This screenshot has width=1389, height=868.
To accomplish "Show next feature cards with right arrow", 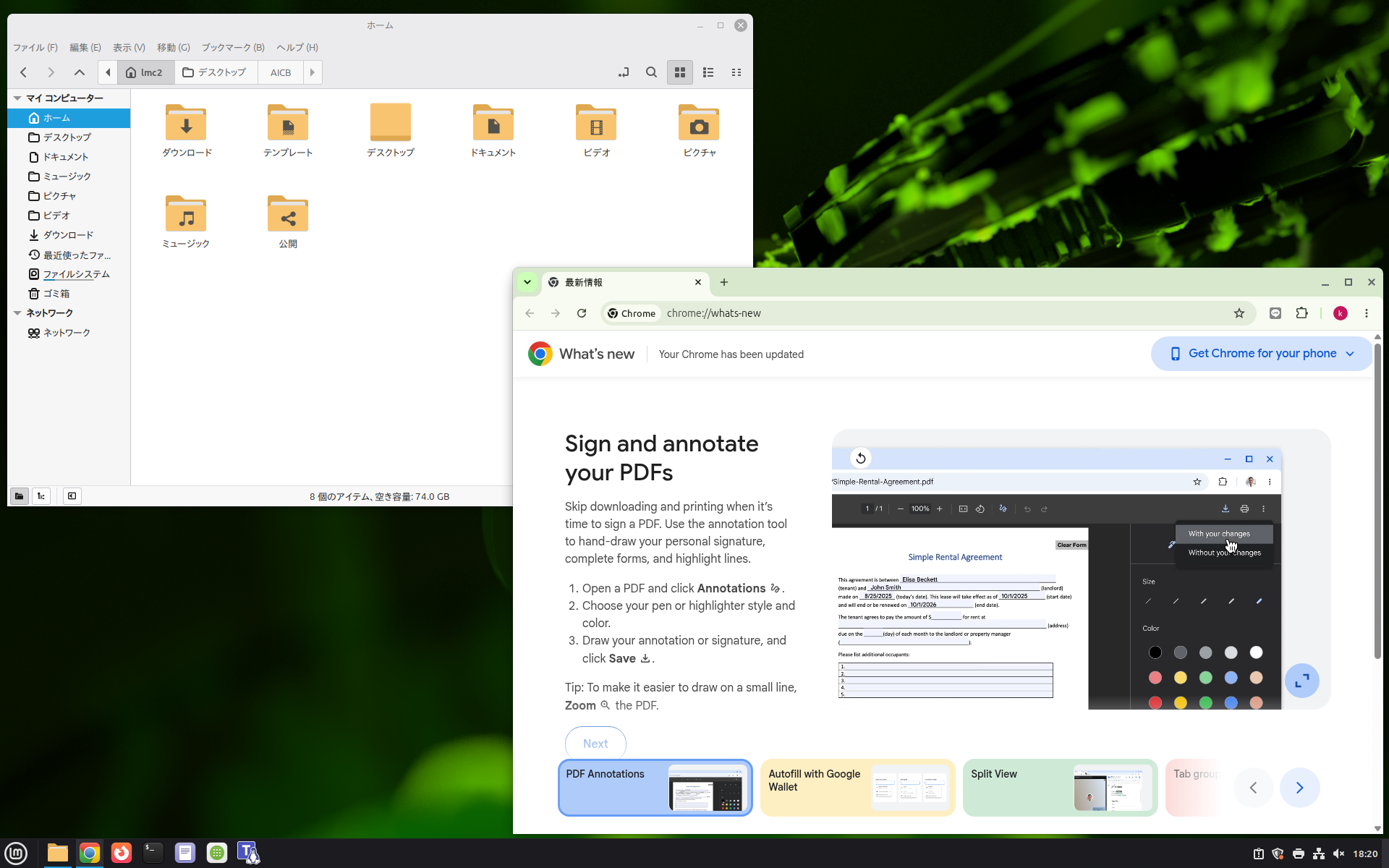I will click(1300, 788).
